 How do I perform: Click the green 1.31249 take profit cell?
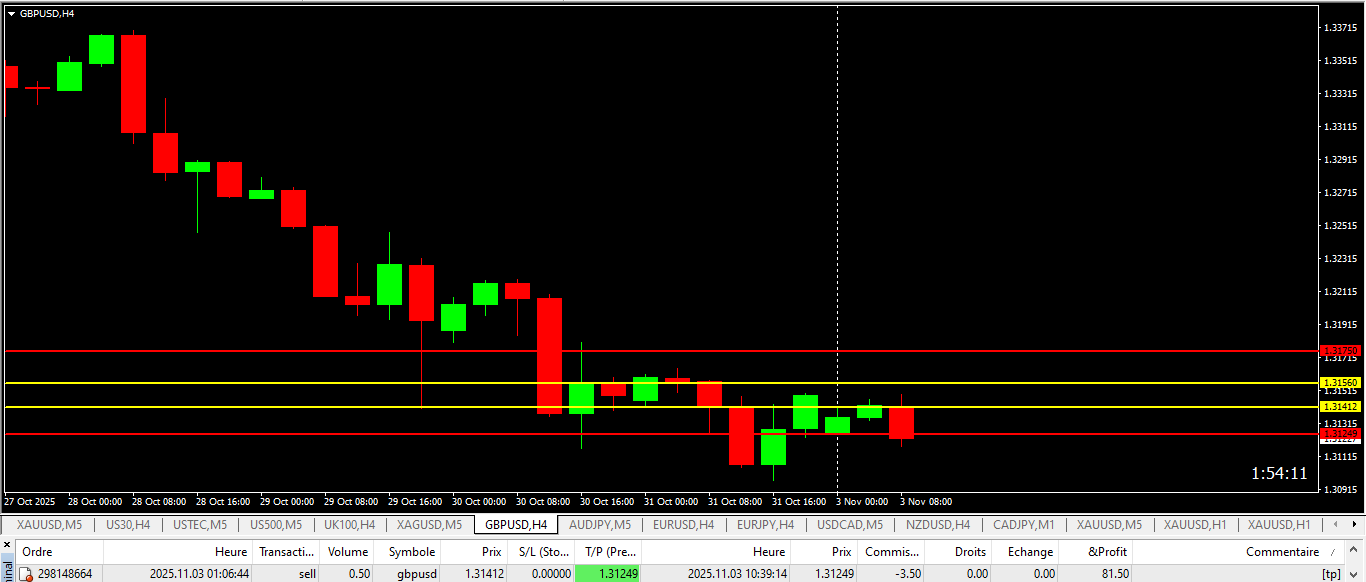pyautogui.click(x=608, y=574)
